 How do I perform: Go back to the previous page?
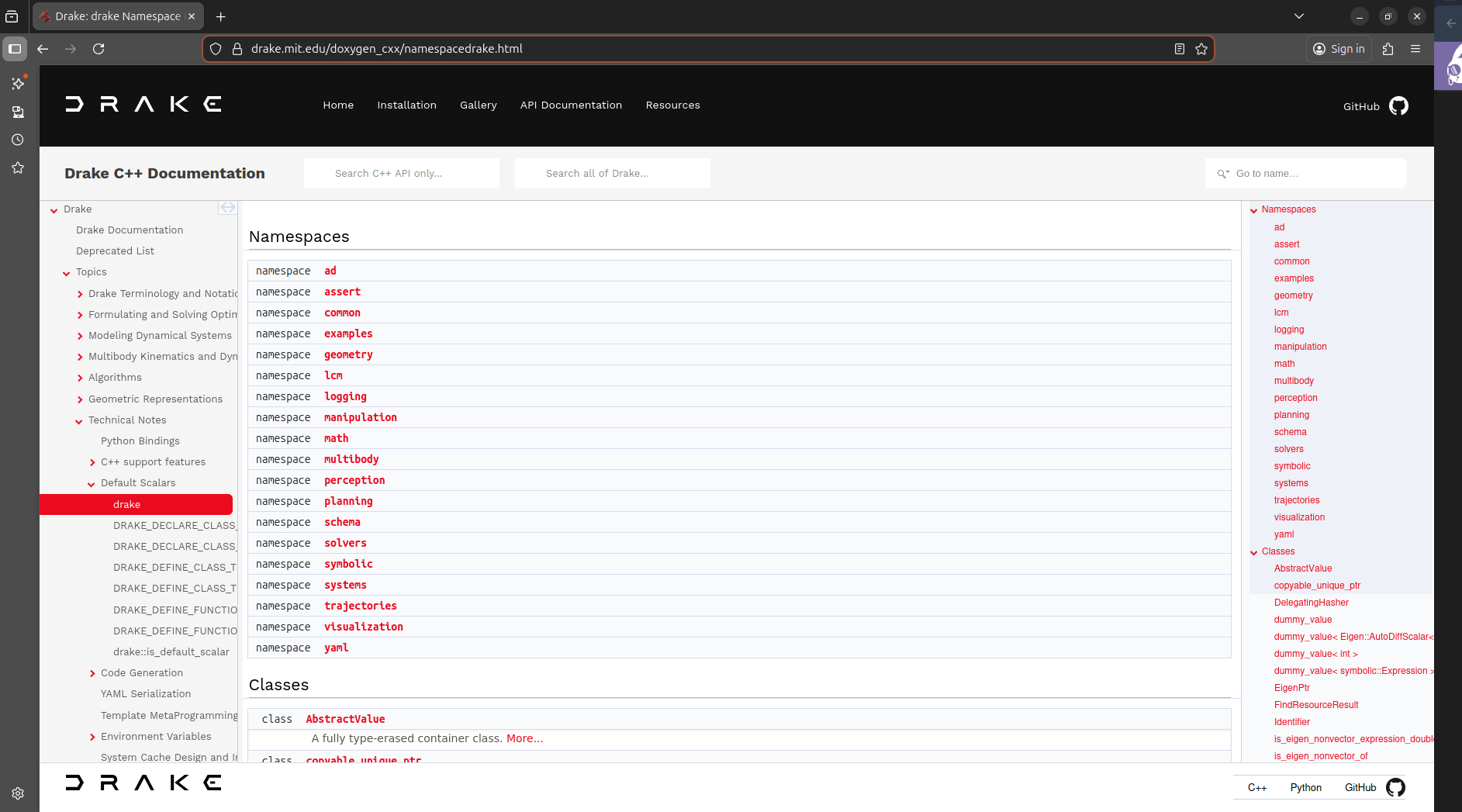[43, 49]
